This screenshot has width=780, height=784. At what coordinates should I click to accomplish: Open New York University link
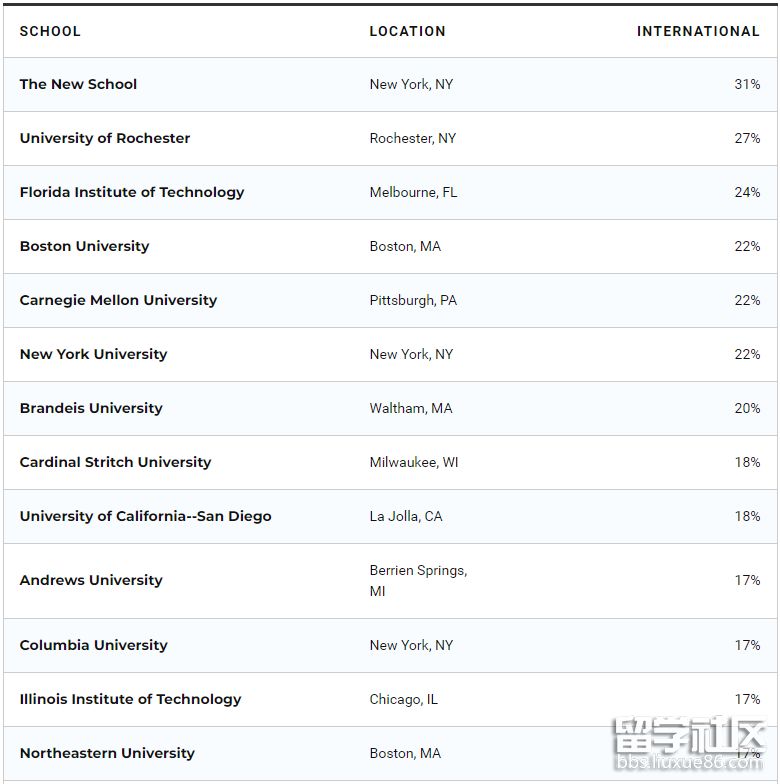click(93, 354)
